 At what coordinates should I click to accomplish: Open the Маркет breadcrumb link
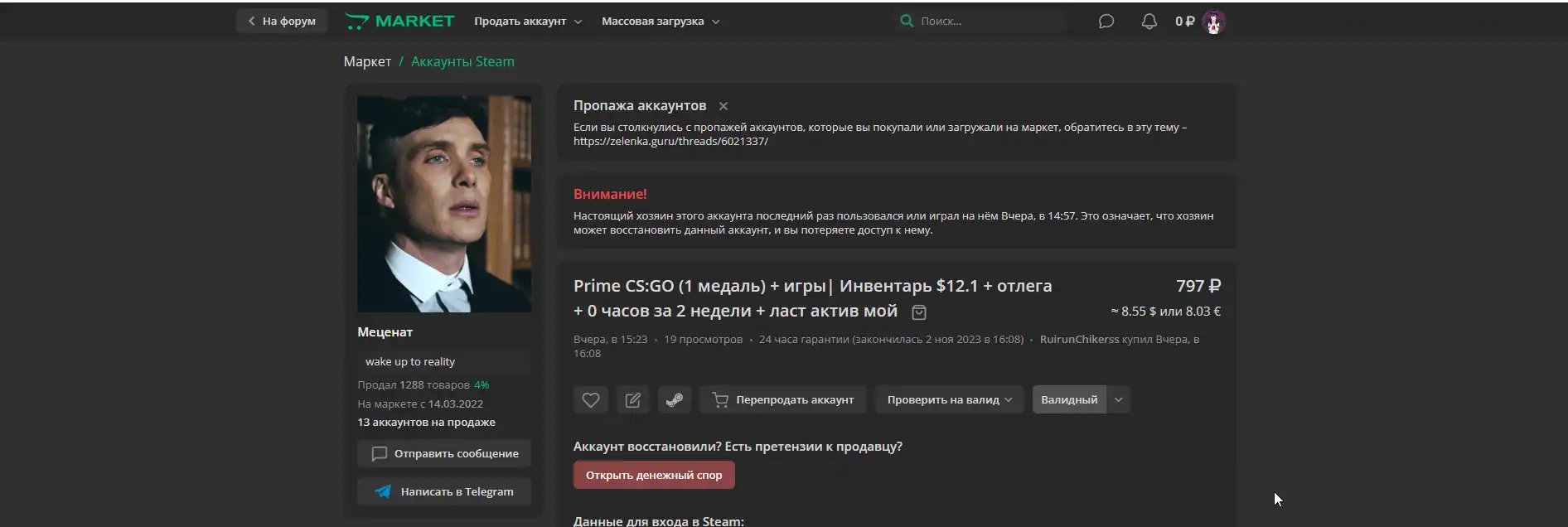coord(367,62)
